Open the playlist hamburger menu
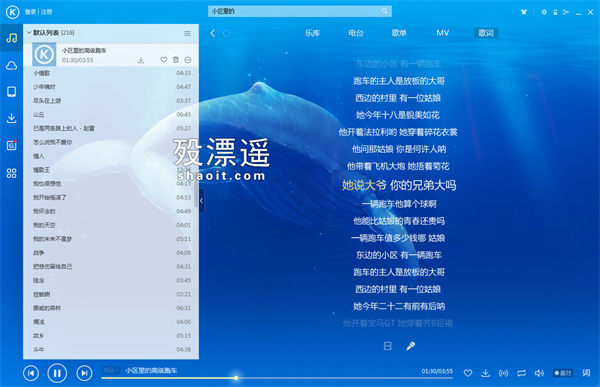600x387 pixels. [187, 33]
